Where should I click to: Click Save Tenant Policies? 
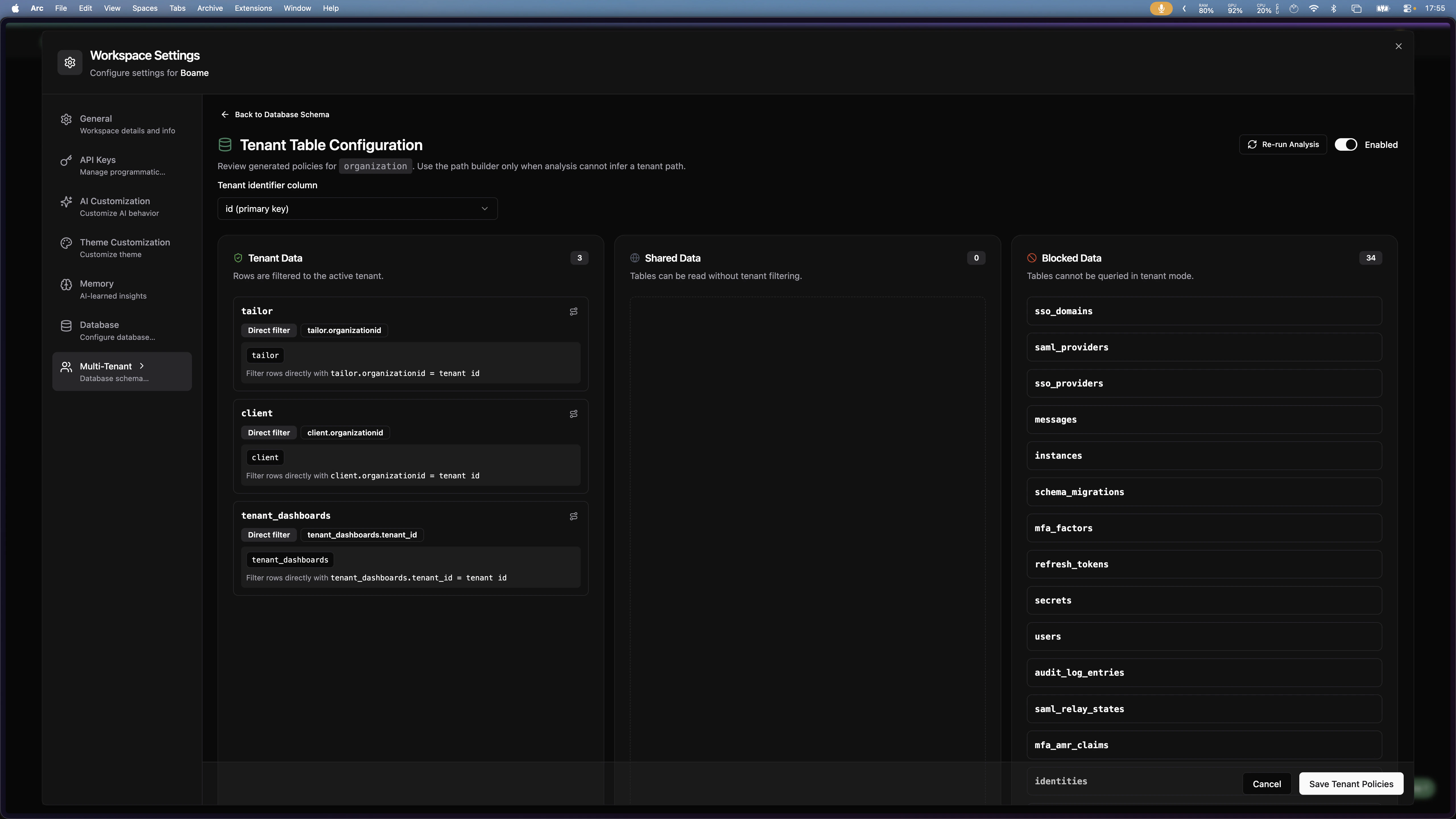(x=1351, y=784)
